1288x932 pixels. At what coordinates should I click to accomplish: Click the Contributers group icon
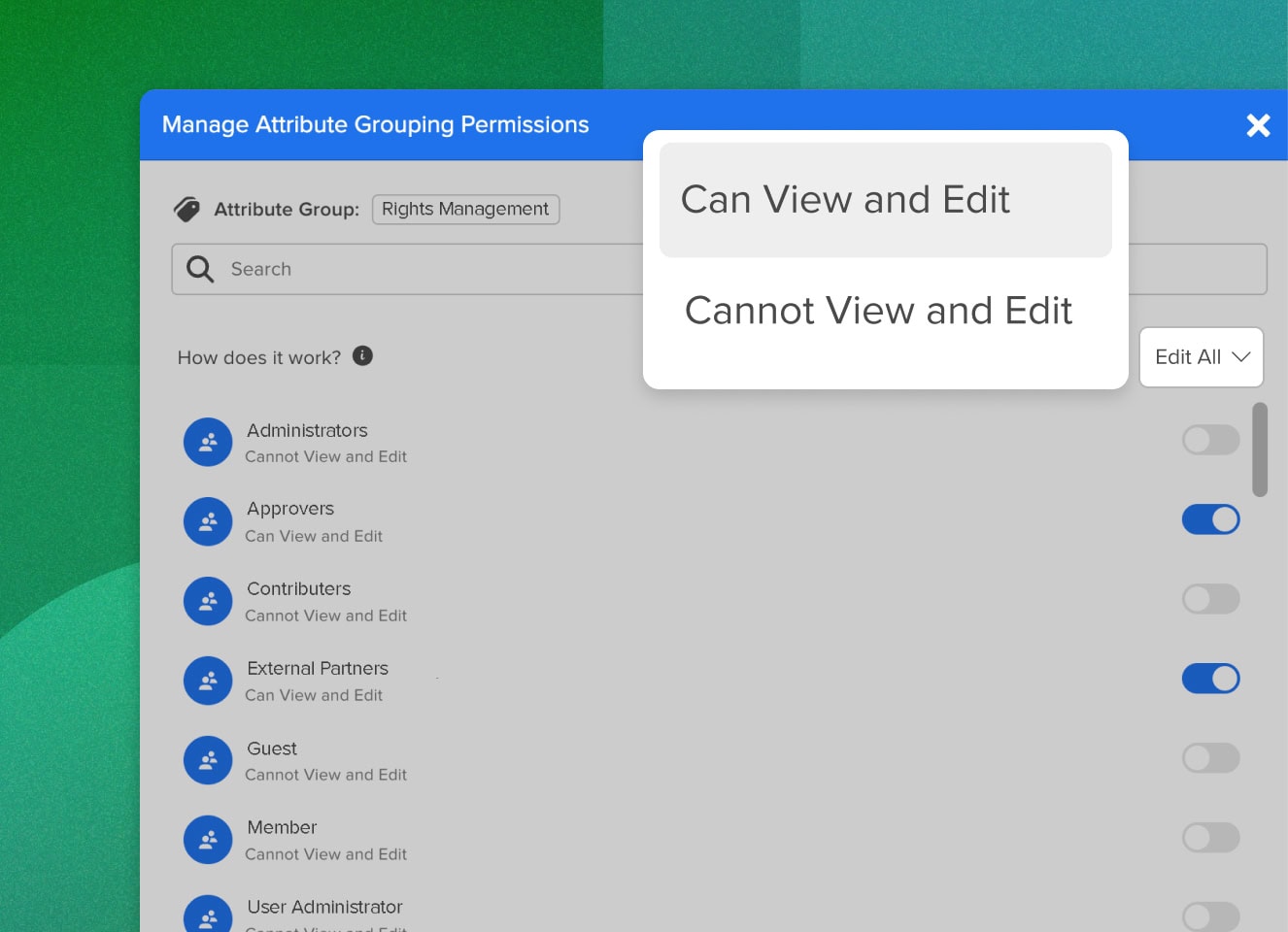point(207,601)
